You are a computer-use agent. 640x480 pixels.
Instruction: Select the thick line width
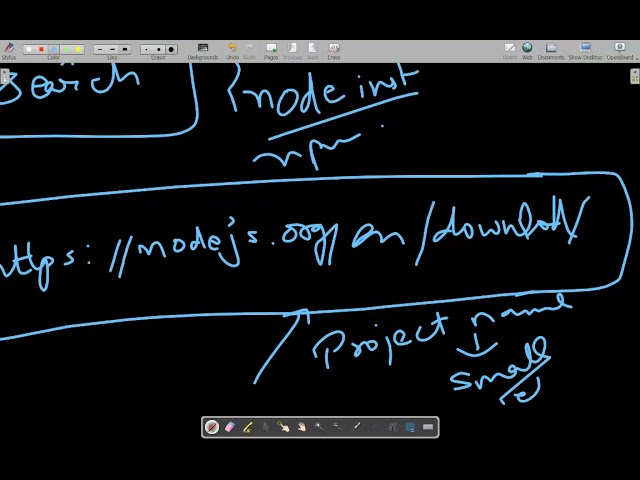125,49
